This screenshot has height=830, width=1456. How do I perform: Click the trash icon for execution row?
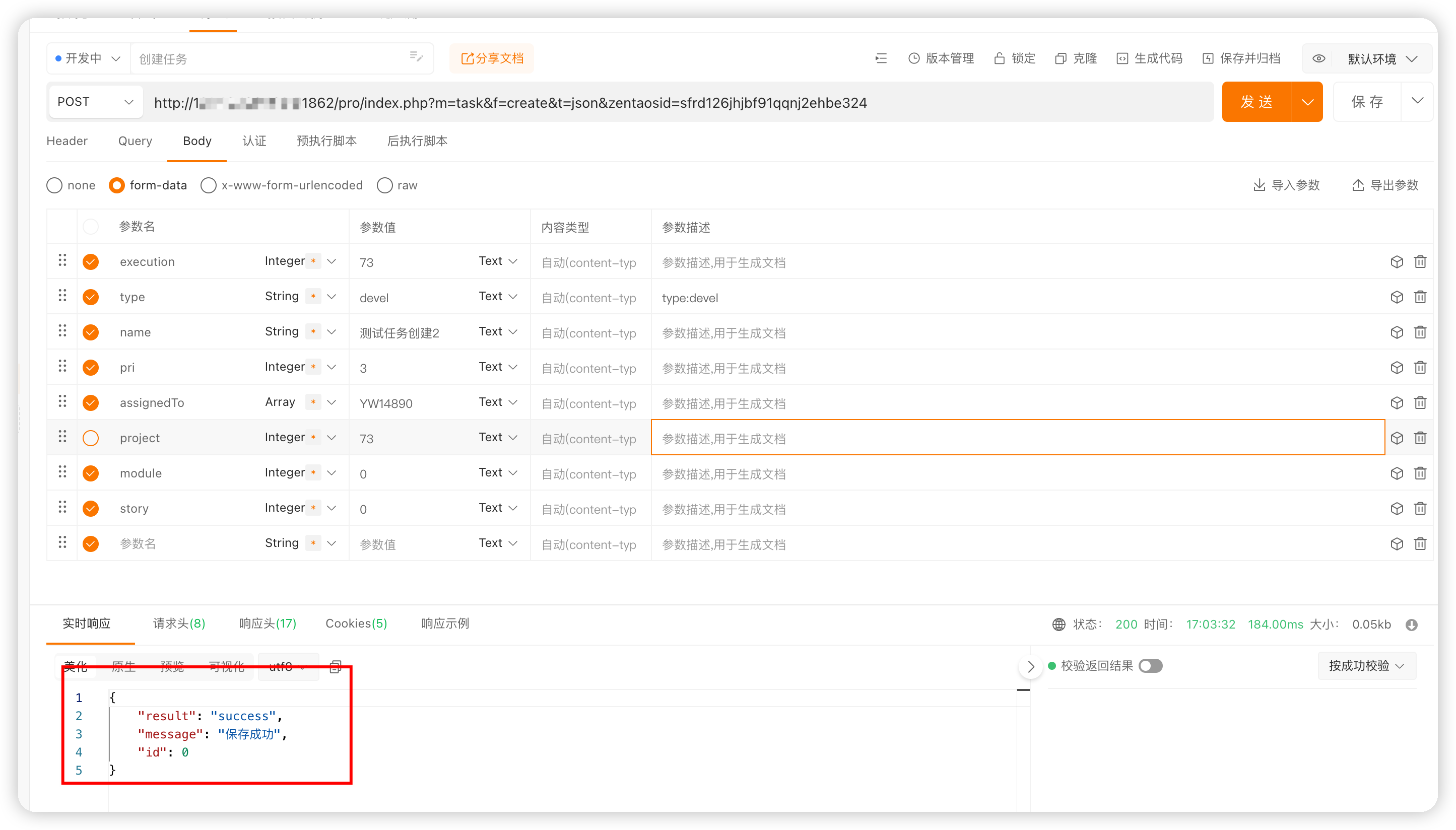pos(1420,262)
